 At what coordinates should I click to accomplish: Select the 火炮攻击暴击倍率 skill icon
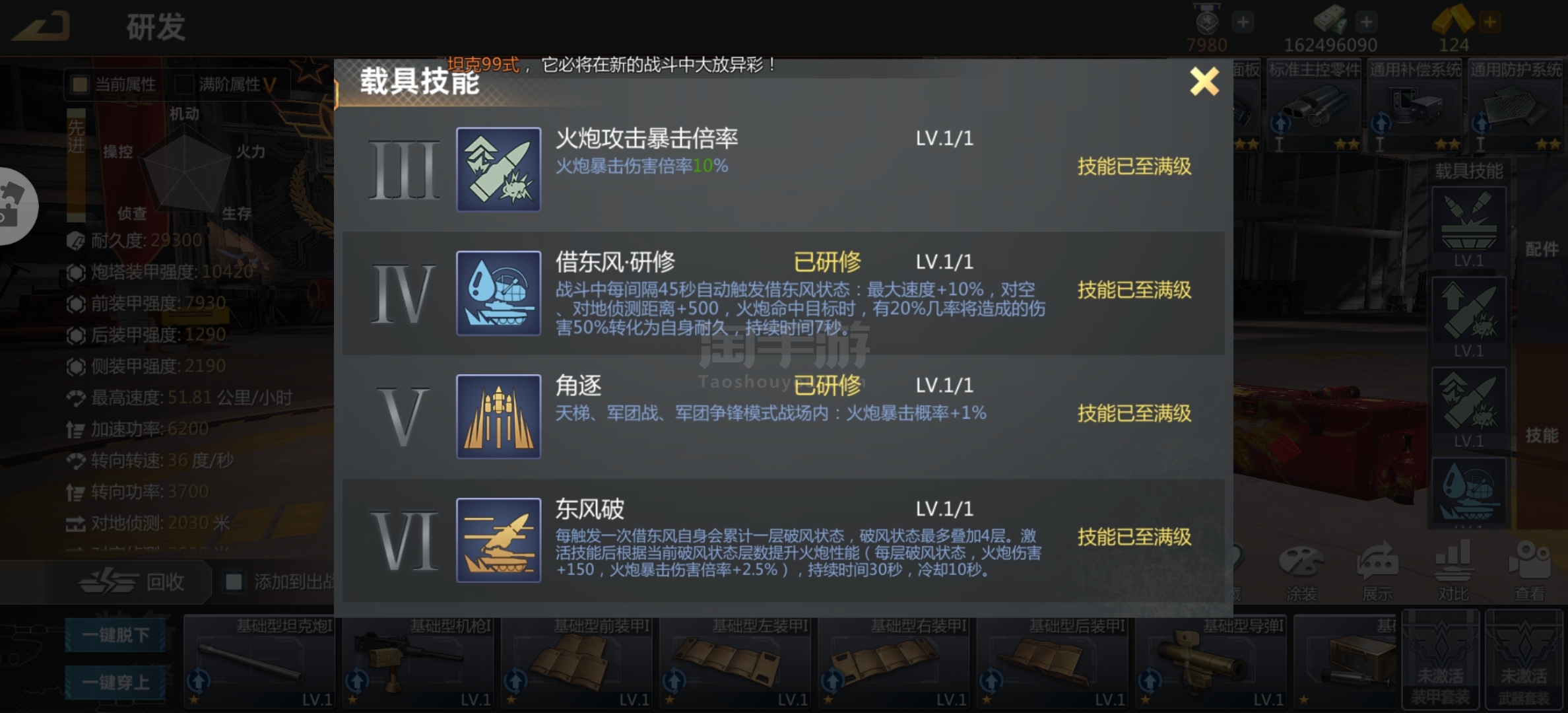(498, 169)
